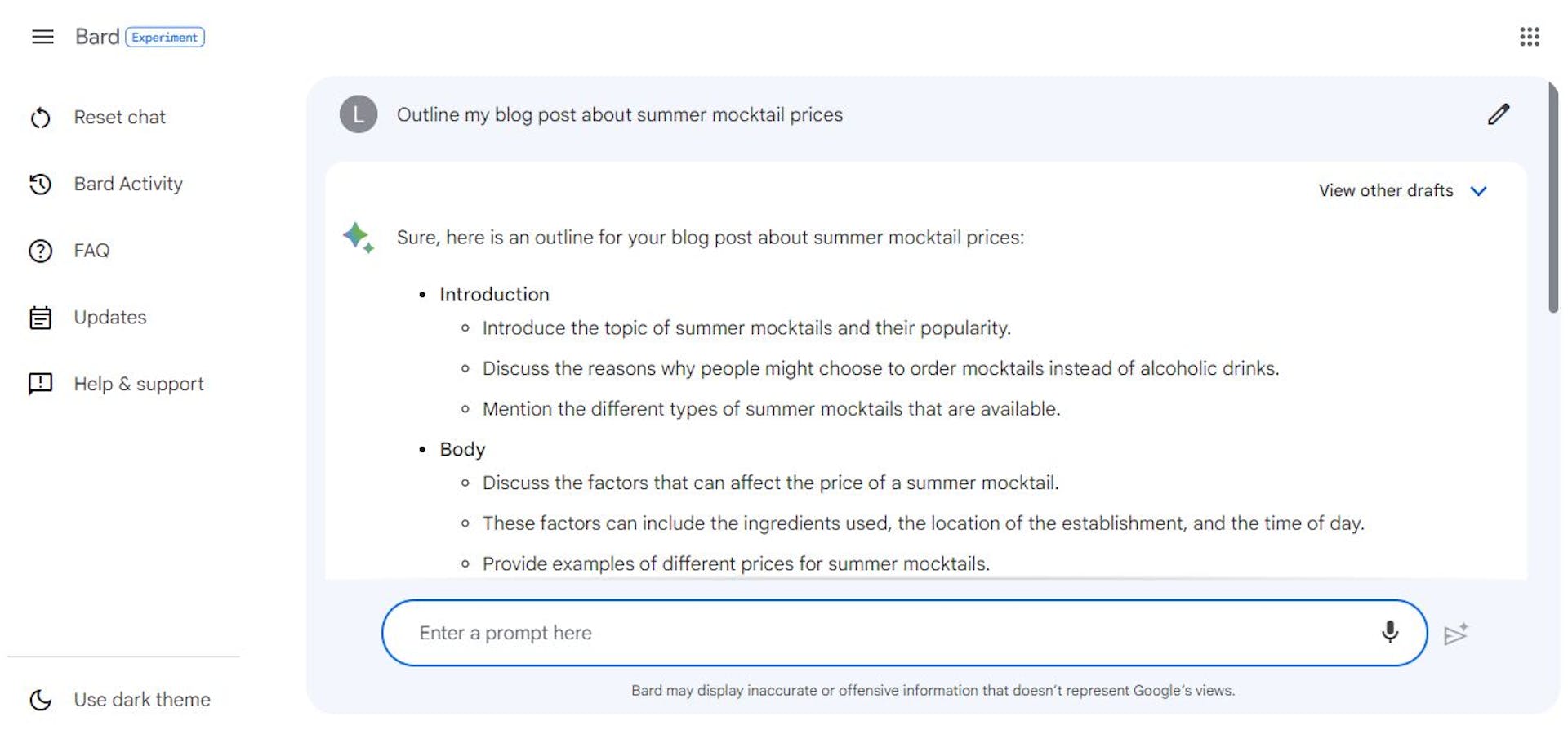Activate microphone voice input

[x=1389, y=632]
